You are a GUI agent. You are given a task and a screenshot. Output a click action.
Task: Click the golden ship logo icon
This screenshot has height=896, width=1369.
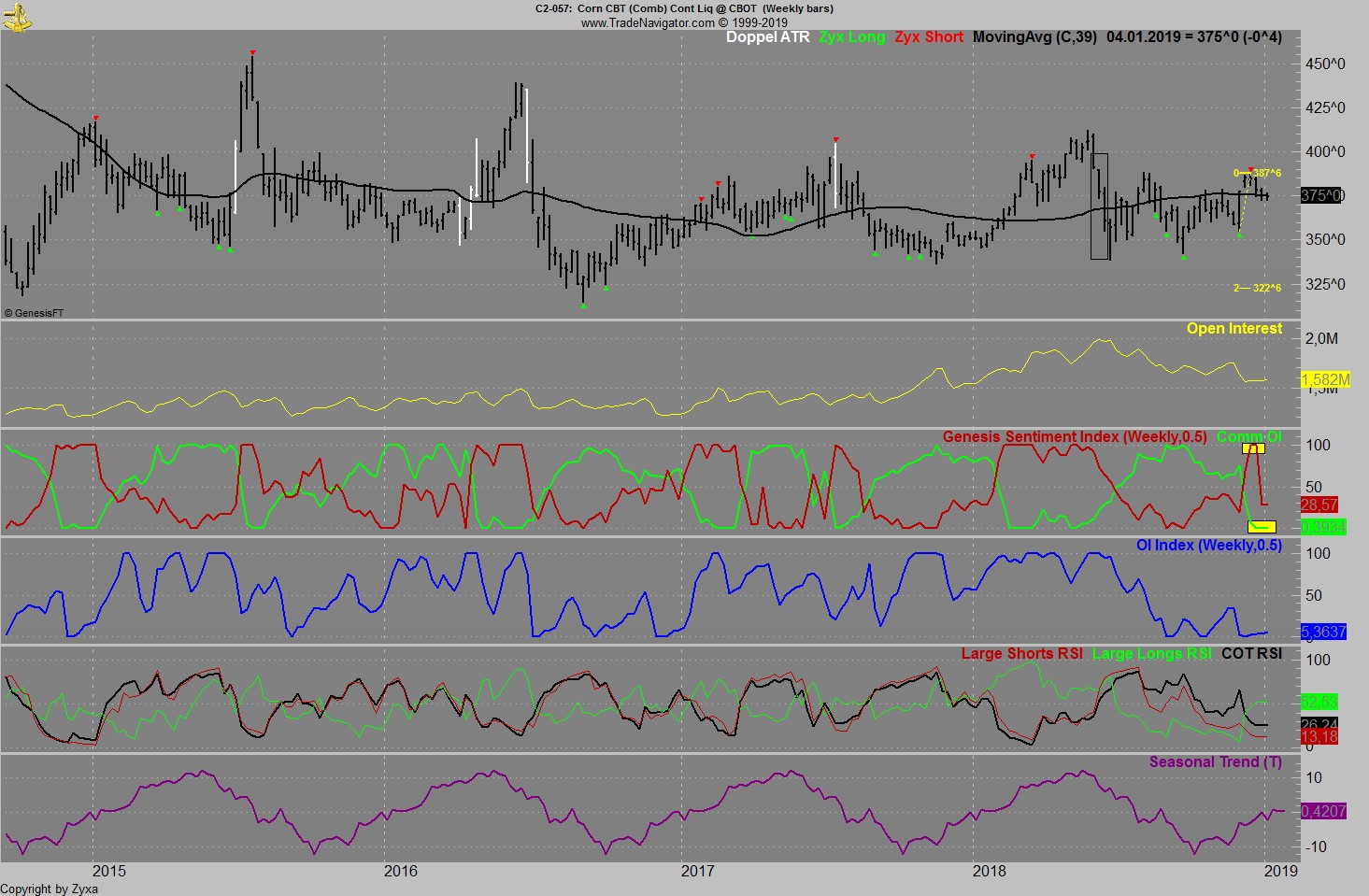pos(16,15)
